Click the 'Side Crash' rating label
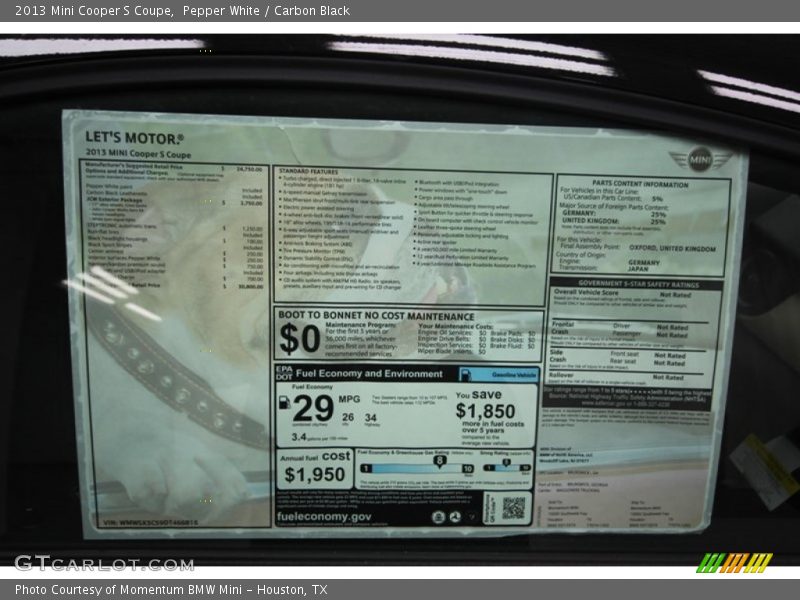Viewport: 800px width, 600px height. (557, 356)
